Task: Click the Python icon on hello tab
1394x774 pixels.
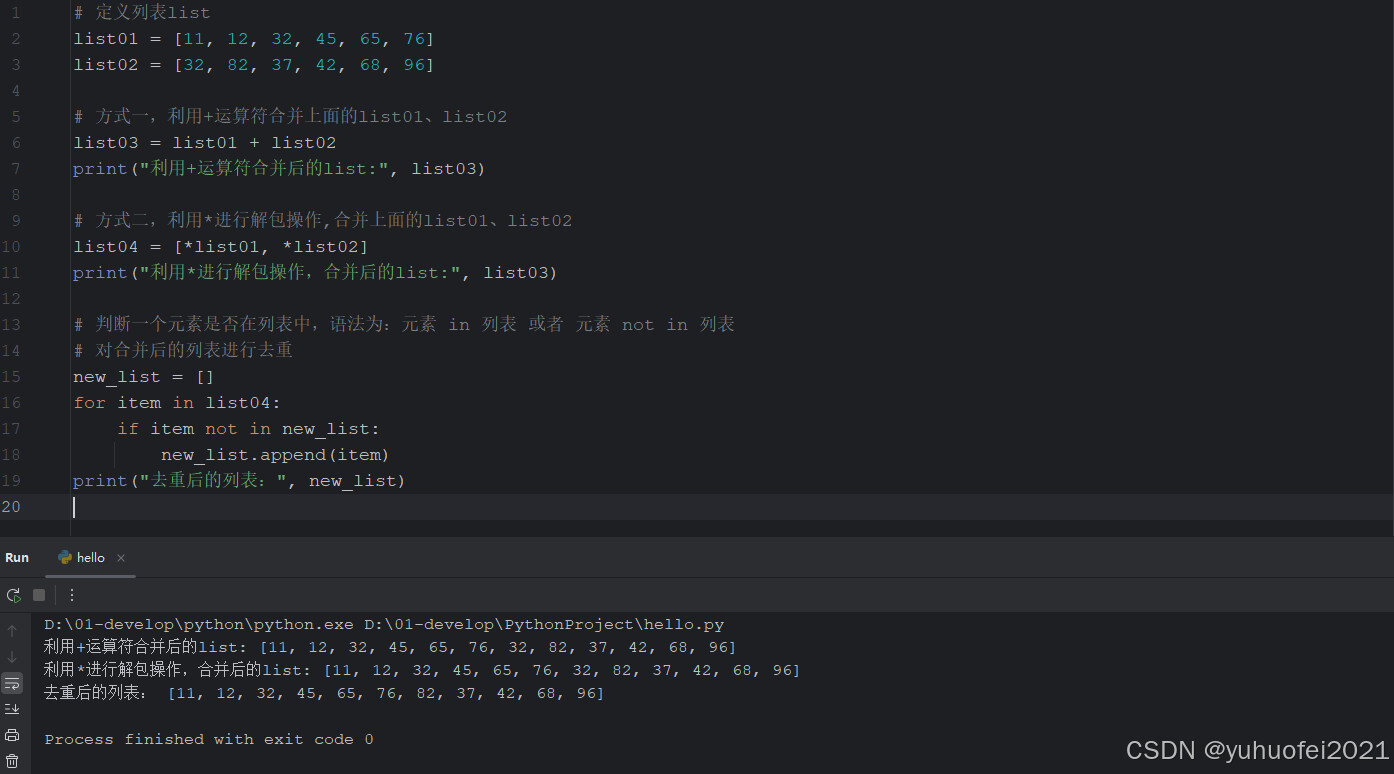Action: coord(65,558)
